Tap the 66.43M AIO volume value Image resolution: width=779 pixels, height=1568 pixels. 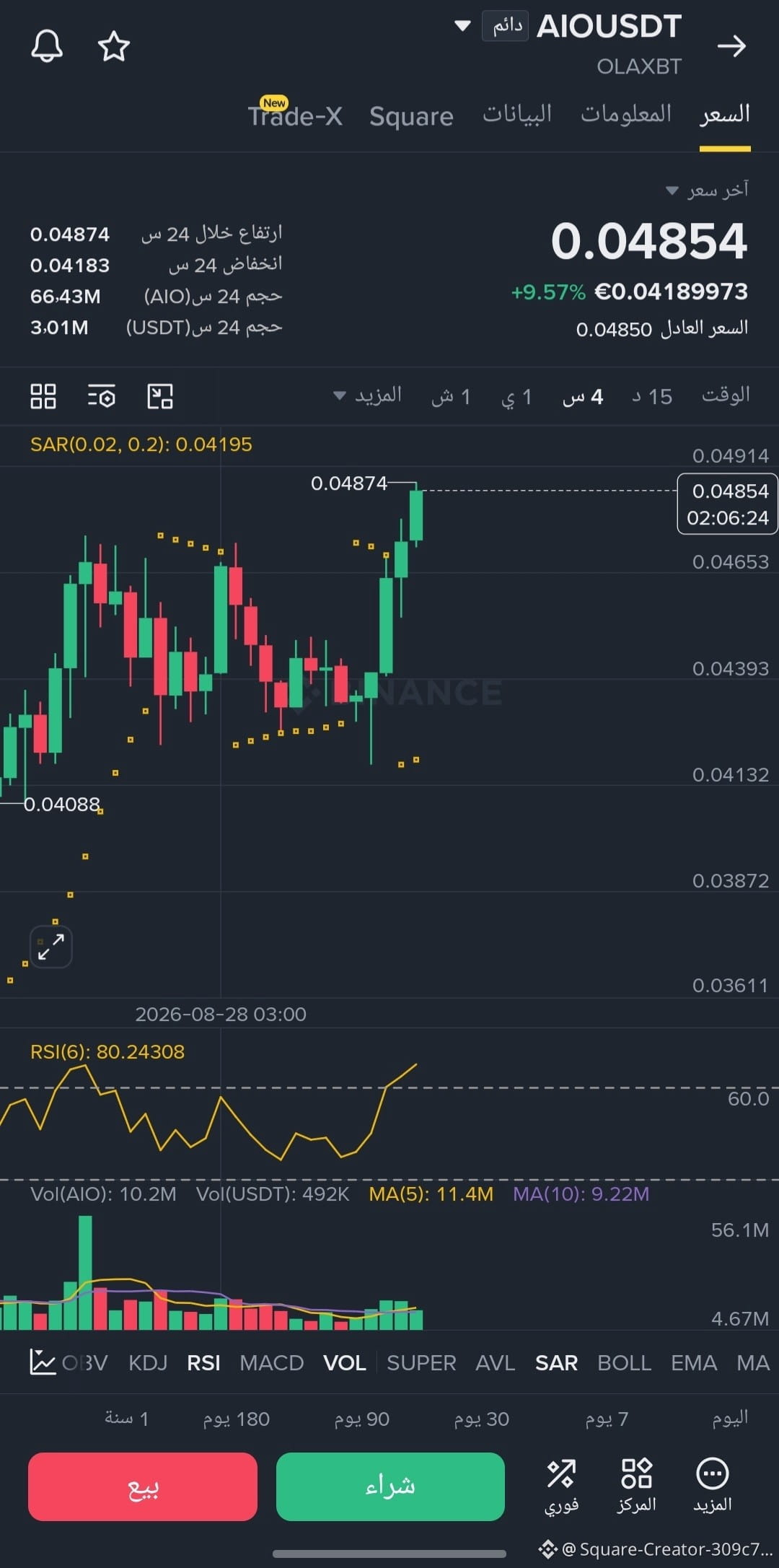(66, 296)
